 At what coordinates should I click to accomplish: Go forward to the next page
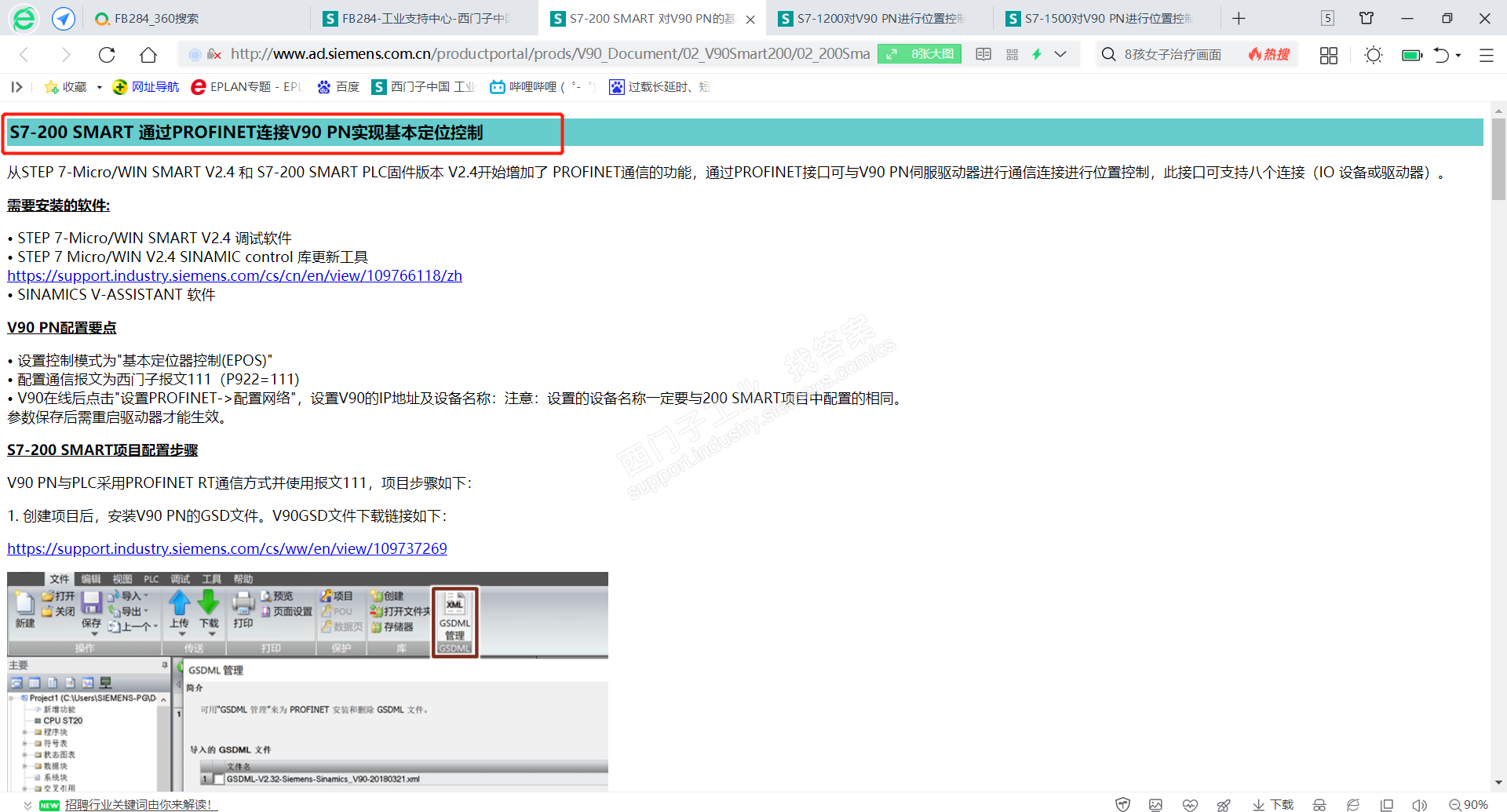coord(66,54)
